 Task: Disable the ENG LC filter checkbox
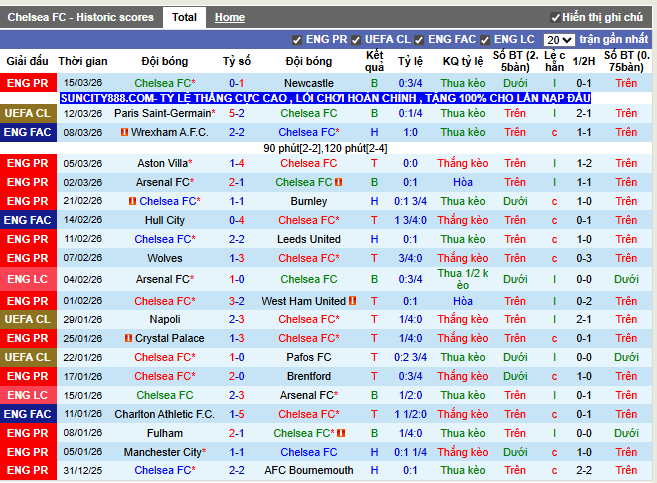486,40
